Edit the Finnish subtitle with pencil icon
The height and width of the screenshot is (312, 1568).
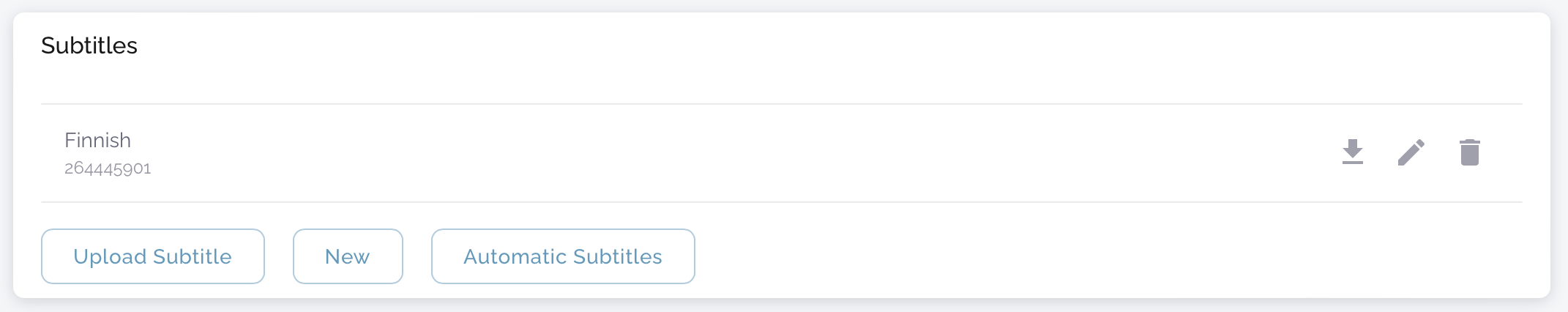[x=1411, y=152]
